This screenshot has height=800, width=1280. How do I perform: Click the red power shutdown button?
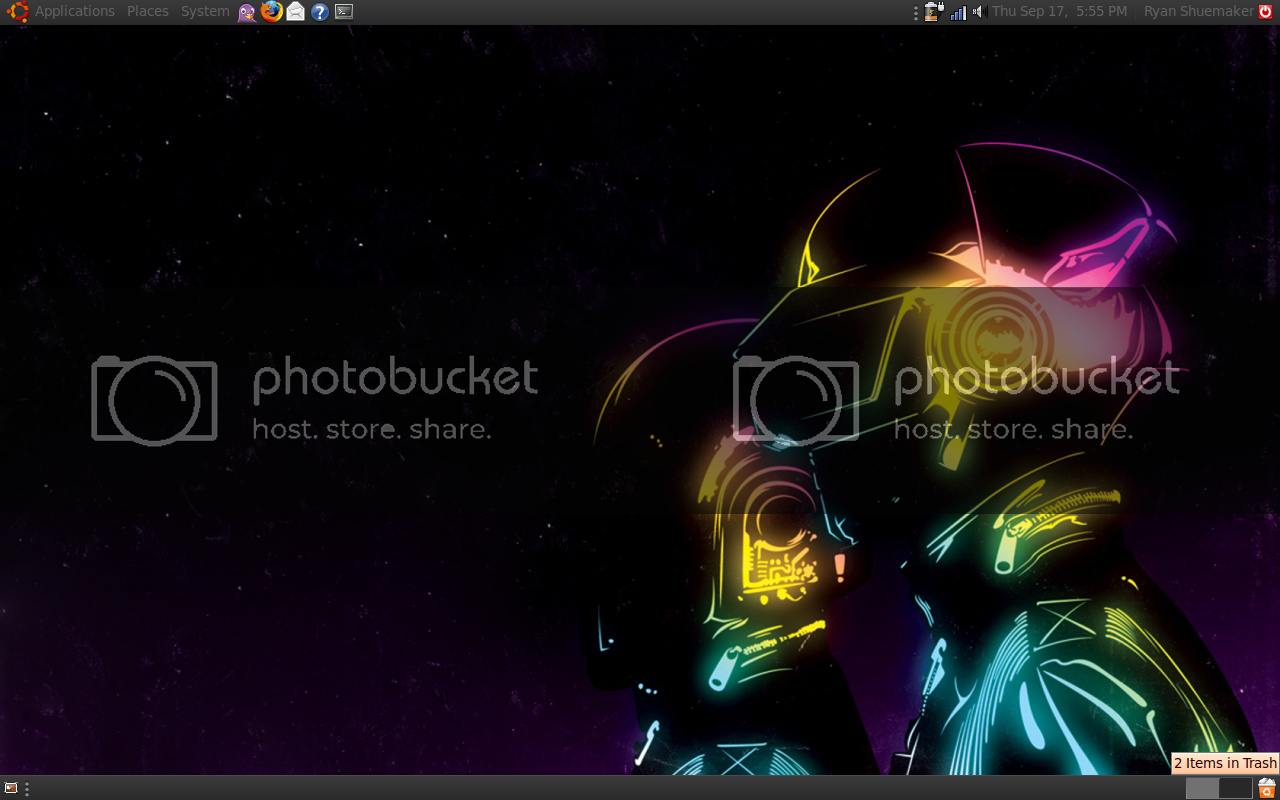1265,12
